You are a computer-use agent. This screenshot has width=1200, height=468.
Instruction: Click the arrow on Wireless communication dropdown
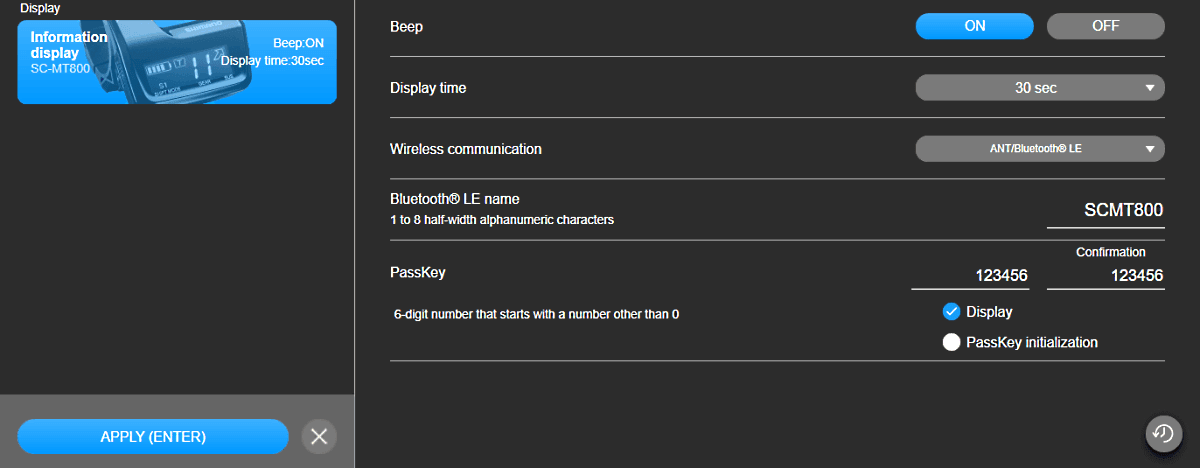click(x=1150, y=150)
